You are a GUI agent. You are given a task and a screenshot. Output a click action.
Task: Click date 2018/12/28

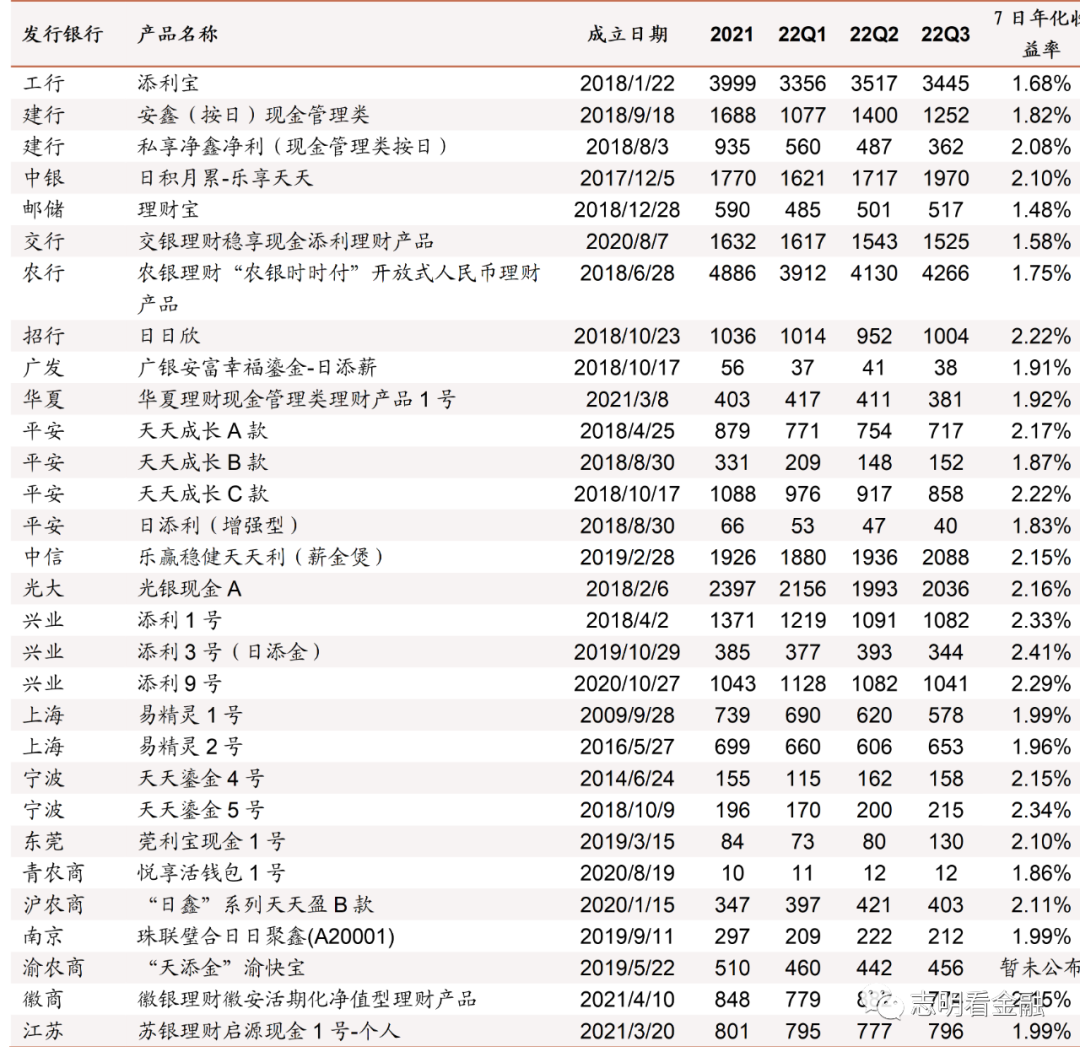pyautogui.click(x=627, y=210)
